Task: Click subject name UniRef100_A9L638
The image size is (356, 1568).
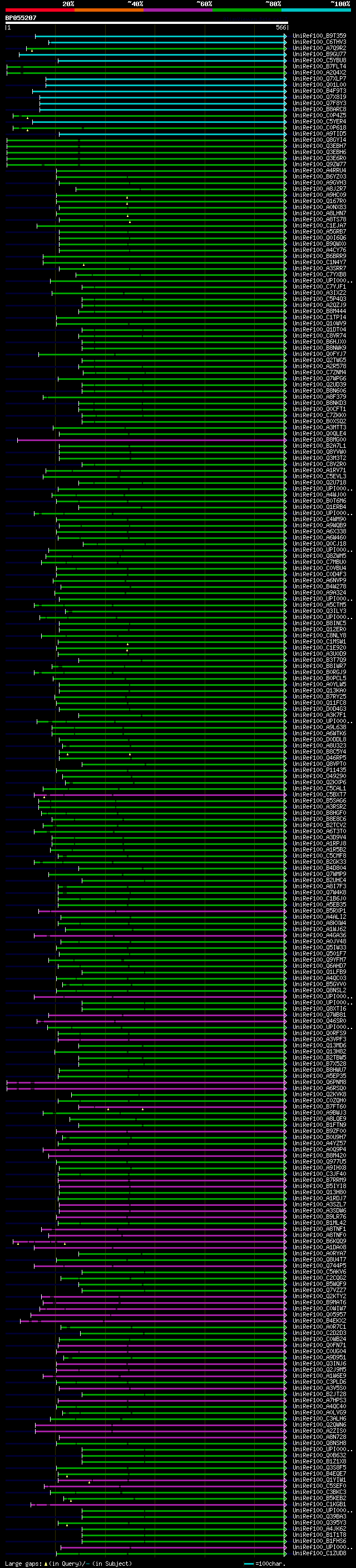Action: coord(319,728)
